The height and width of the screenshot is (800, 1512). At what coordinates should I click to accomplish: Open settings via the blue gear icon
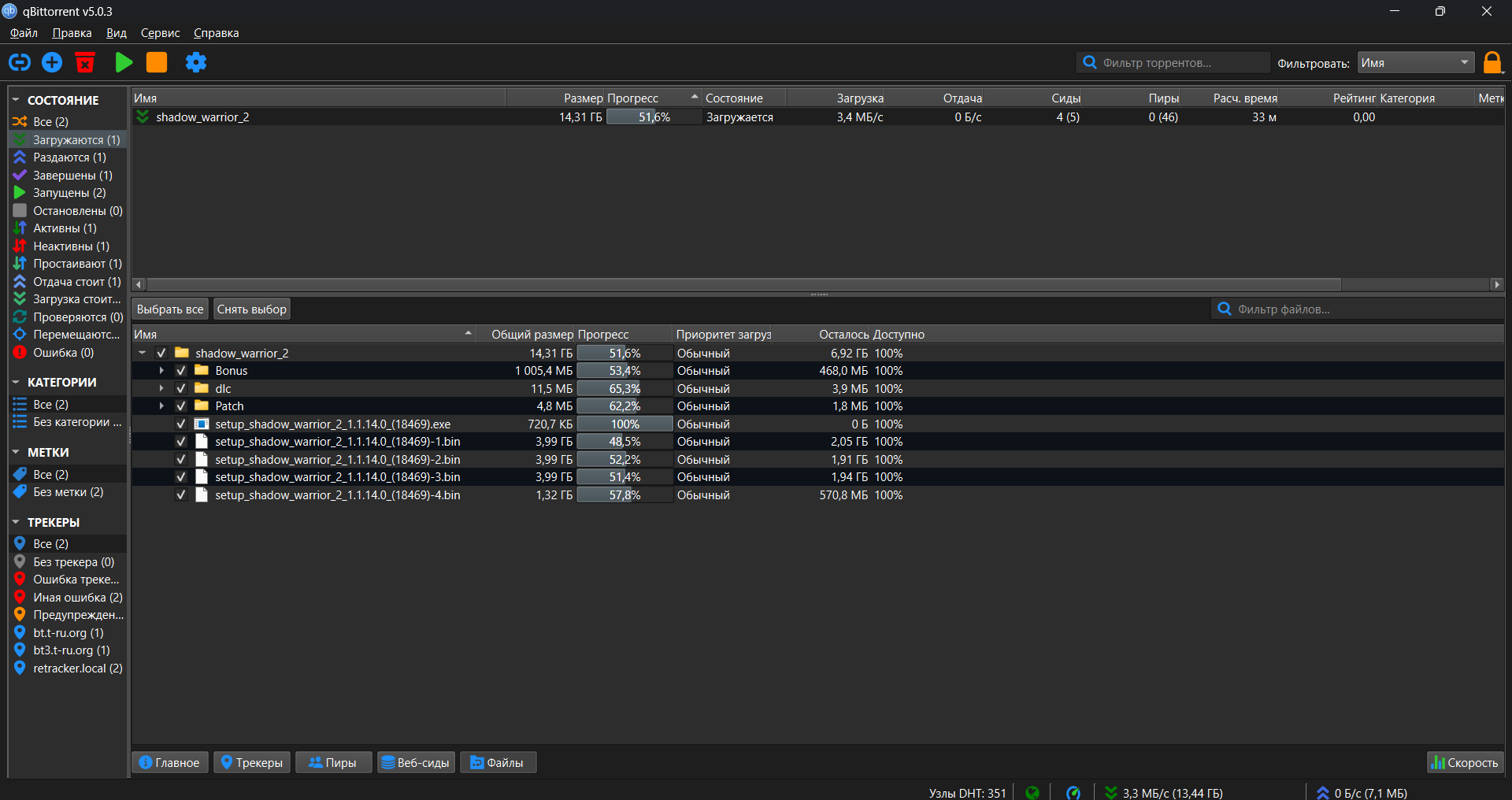click(x=196, y=62)
